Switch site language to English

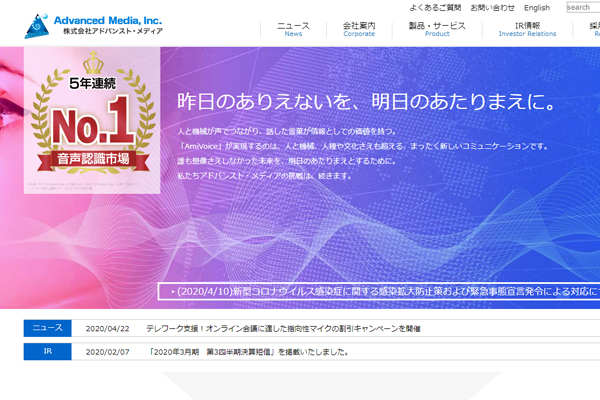537,8
